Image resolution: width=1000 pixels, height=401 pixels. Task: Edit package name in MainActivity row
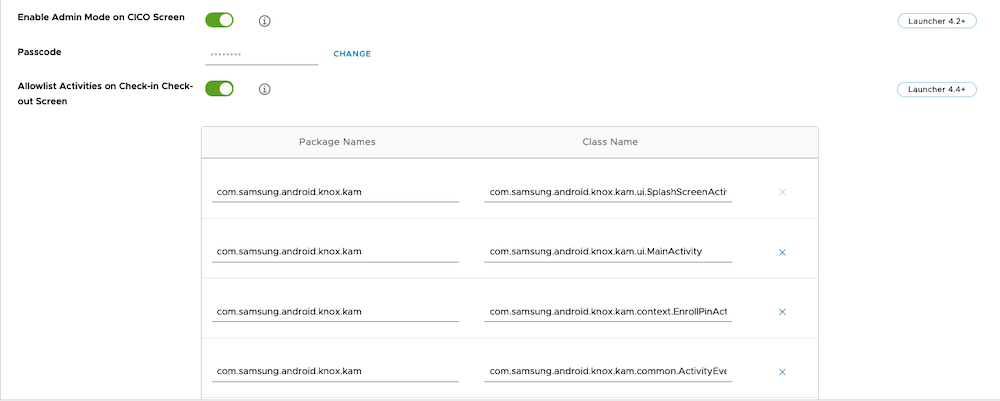pyautogui.click(x=335, y=251)
